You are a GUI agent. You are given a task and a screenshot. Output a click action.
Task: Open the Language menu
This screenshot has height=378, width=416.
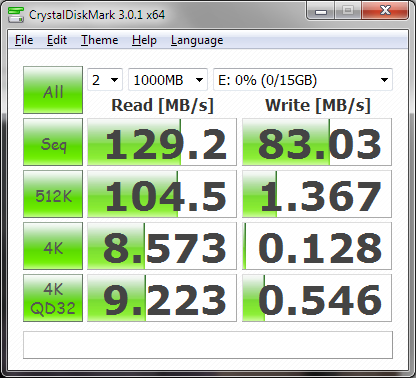(197, 40)
